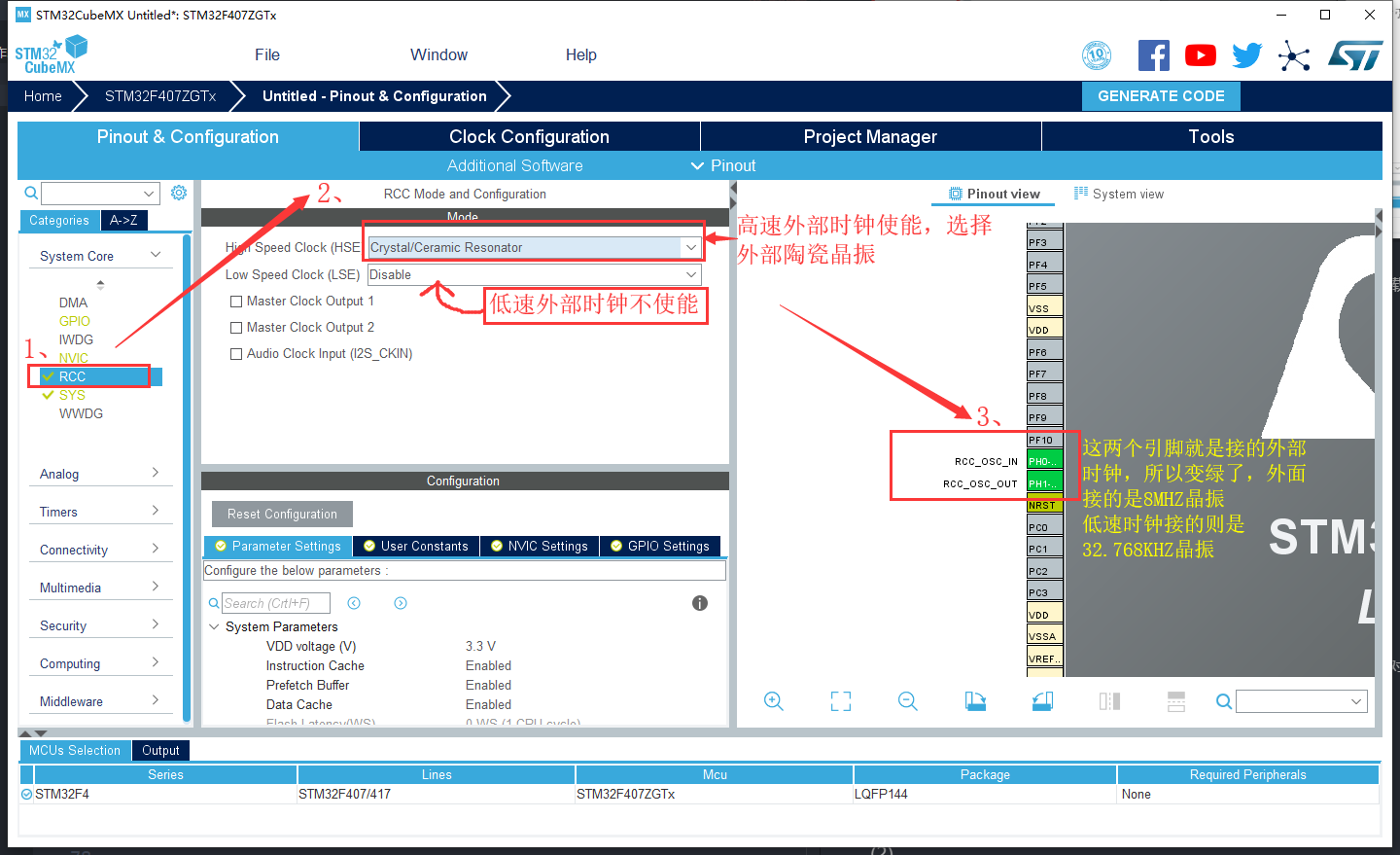Click the STM32F407ZGTx breadcrumb
Image resolution: width=1400 pixels, height=855 pixels.
[x=160, y=96]
